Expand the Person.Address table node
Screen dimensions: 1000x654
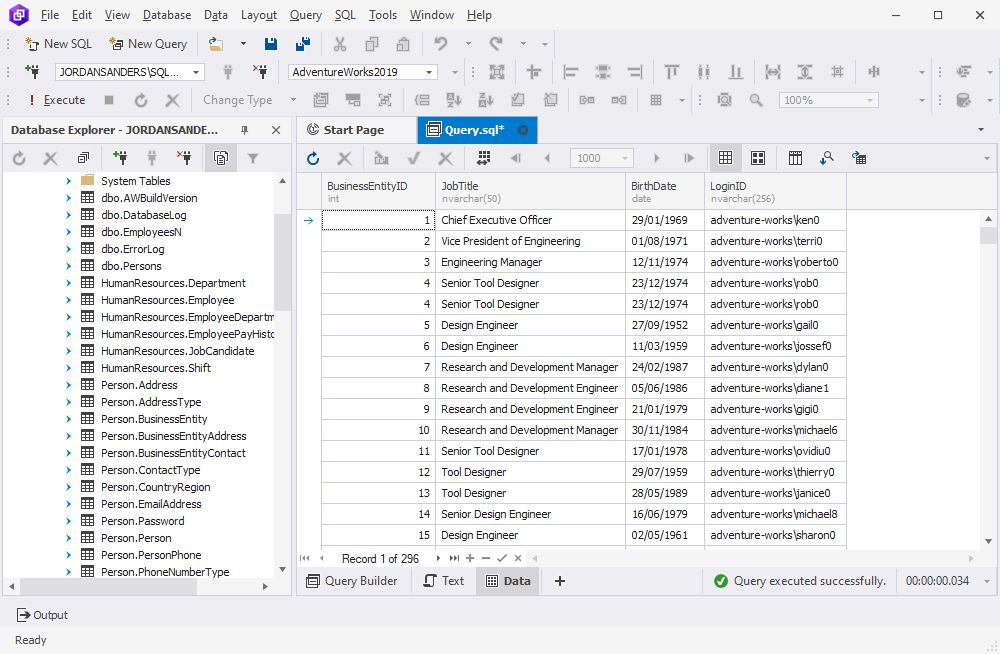point(68,385)
